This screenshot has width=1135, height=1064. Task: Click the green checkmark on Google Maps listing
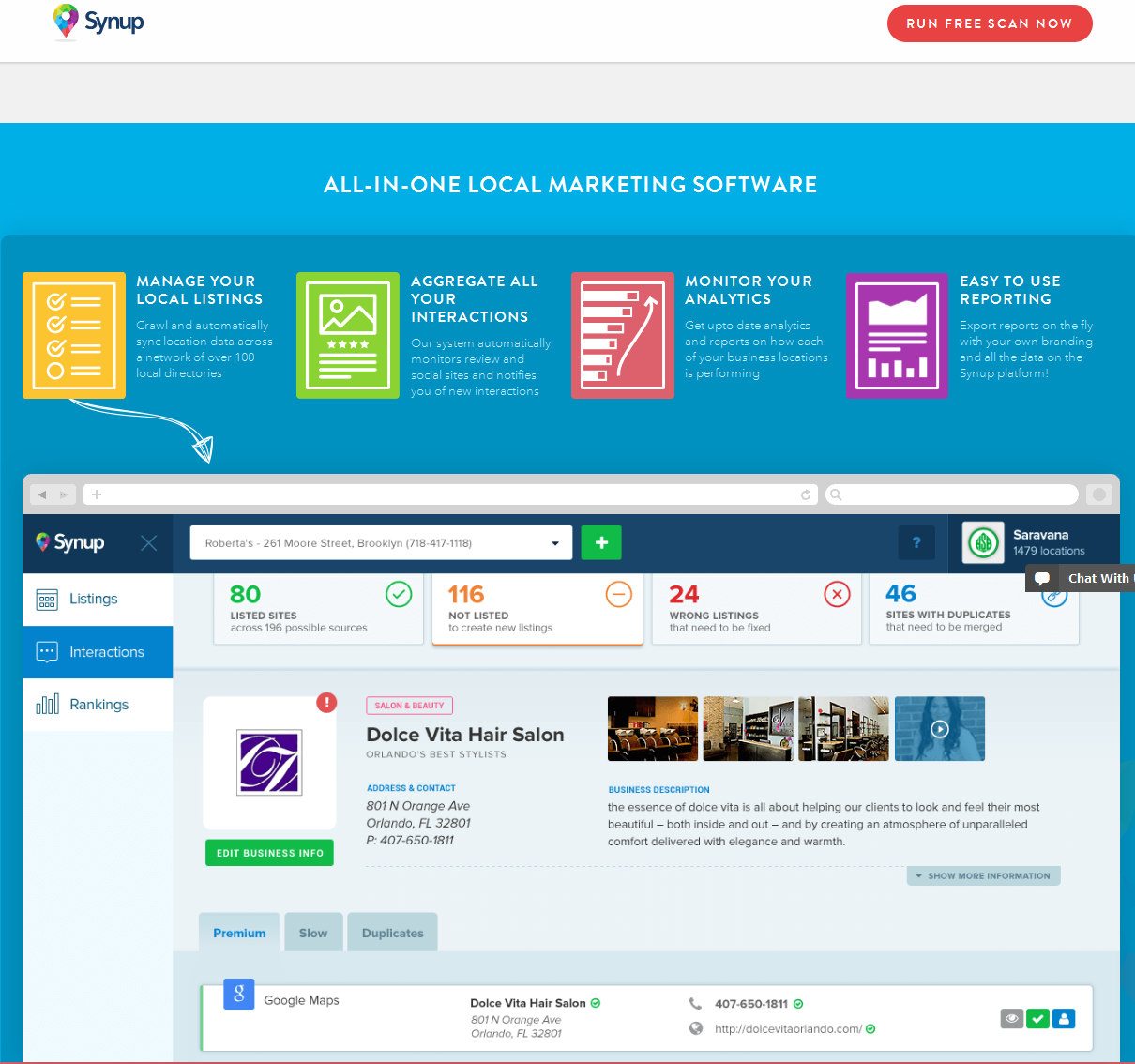[1037, 1018]
